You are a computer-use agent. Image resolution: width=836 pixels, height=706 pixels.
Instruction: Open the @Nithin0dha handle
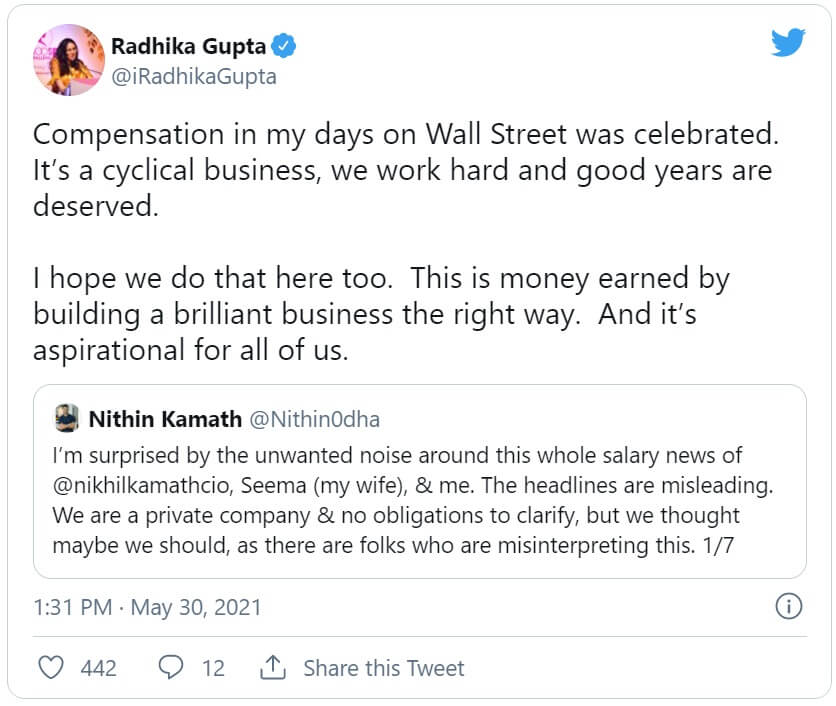(313, 419)
